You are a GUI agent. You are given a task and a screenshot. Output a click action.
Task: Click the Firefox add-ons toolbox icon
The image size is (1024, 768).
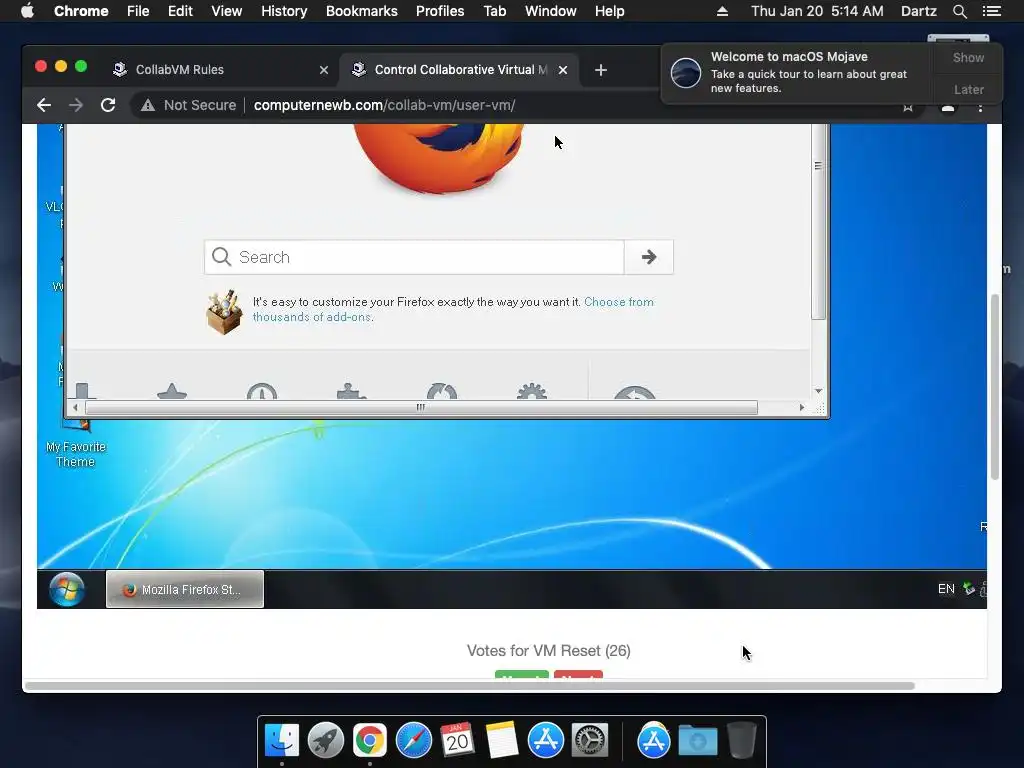(224, 312)
